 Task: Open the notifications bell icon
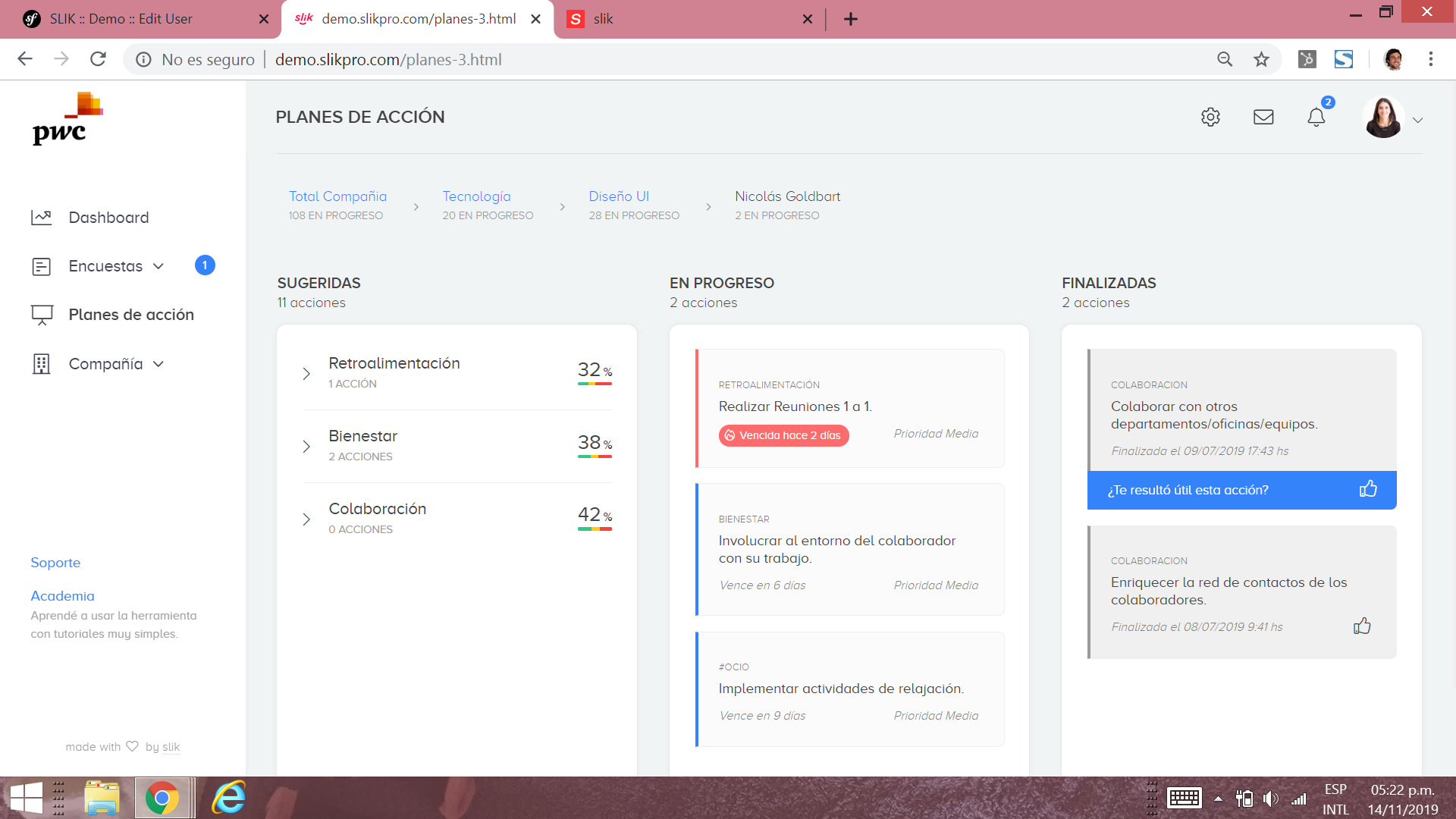coord(1316,117)
